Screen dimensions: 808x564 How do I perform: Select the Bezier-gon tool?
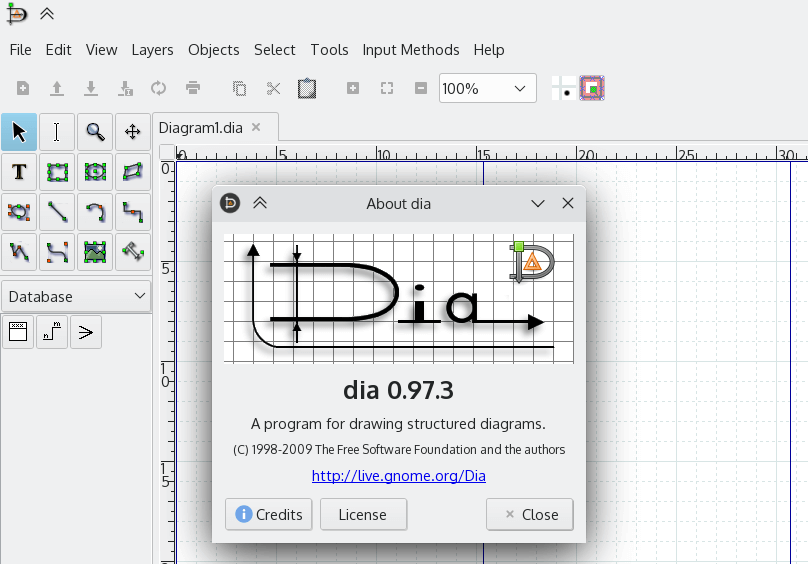[19, 212]
